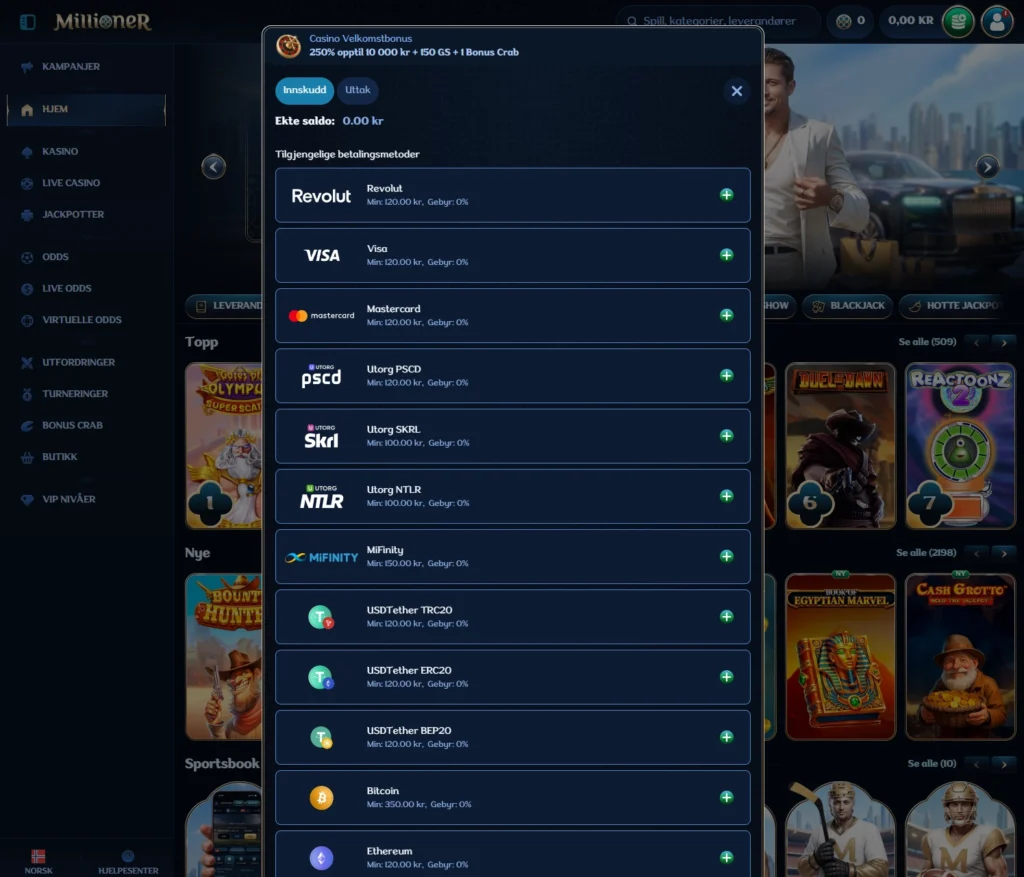Select the Innskudd tab

tap(305, 90)
